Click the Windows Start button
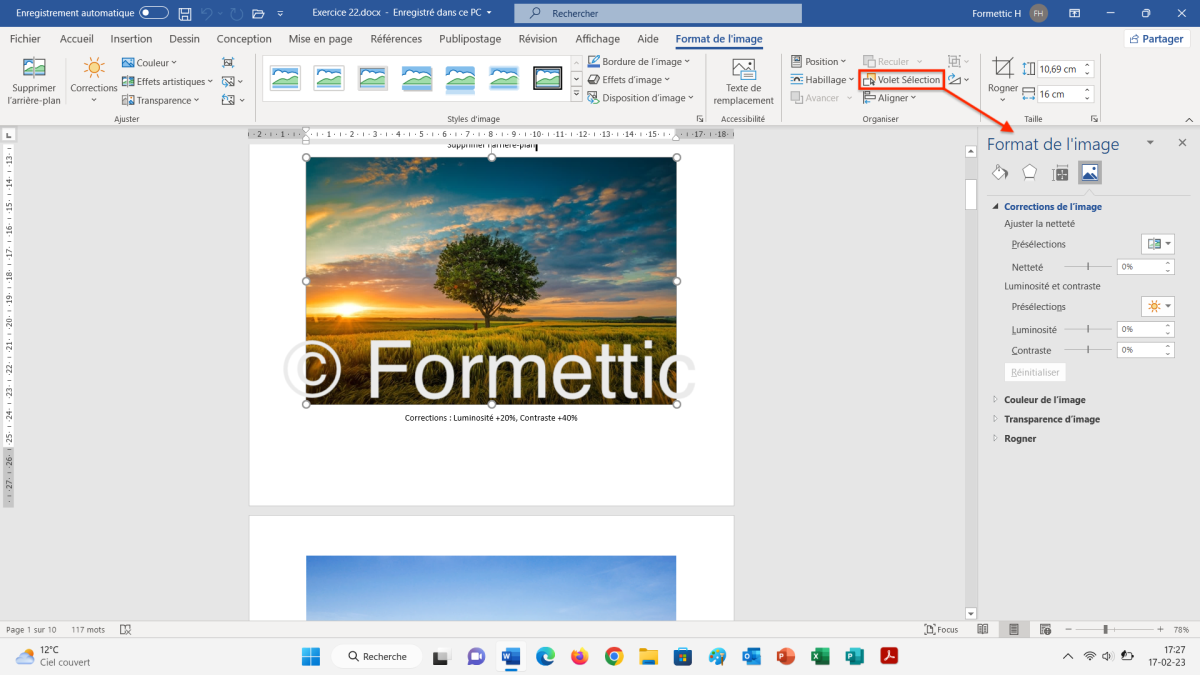The image size is (1200, 675). [311, 656]
